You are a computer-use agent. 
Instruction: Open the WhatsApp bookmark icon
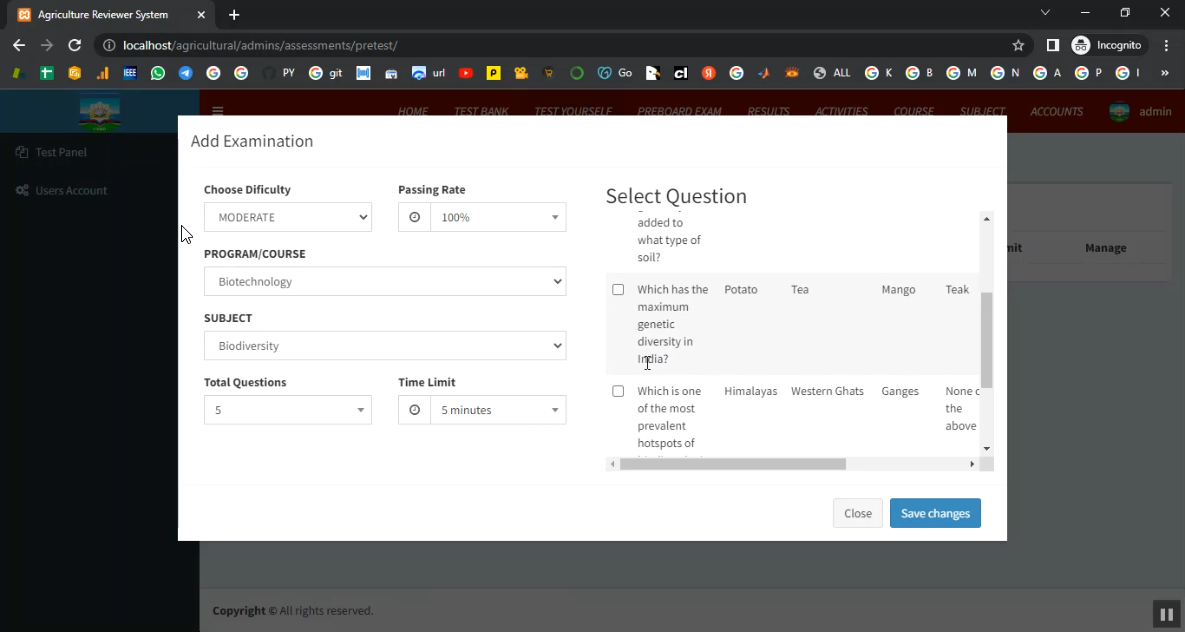tap(158, 73)
